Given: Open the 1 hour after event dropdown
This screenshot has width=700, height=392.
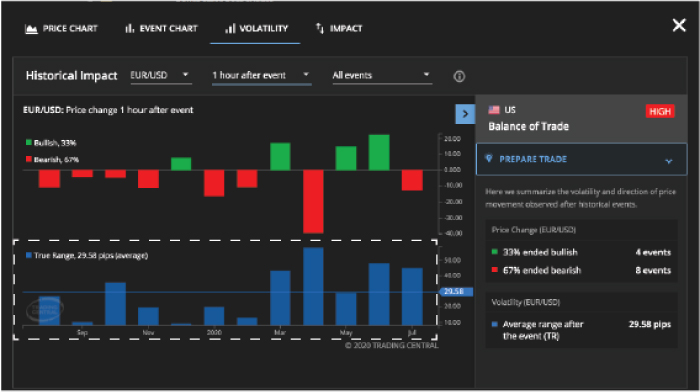Looking at the screenshot, I should tap(261, 75).
